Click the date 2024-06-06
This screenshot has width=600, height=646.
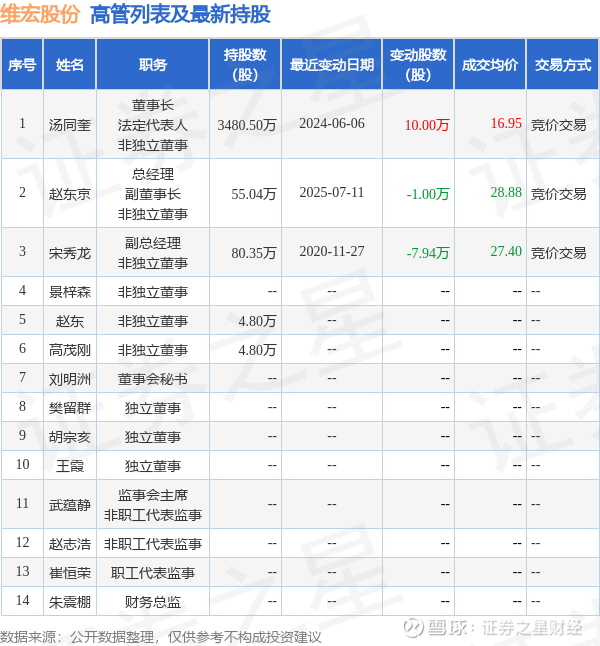(332, 123)
